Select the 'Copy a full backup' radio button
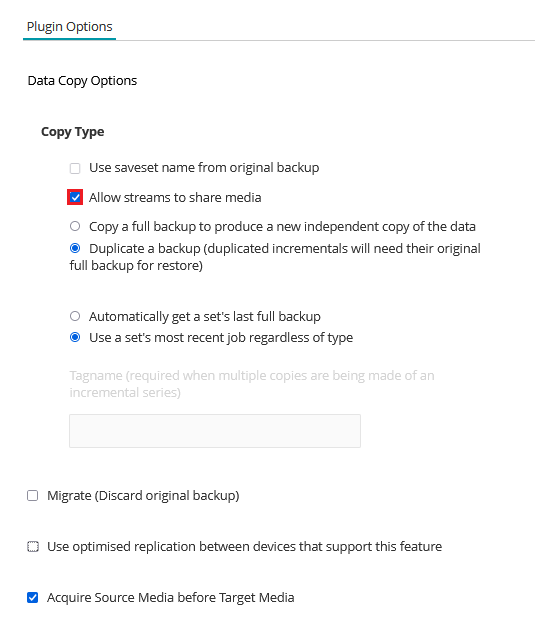 coord(75,226)
